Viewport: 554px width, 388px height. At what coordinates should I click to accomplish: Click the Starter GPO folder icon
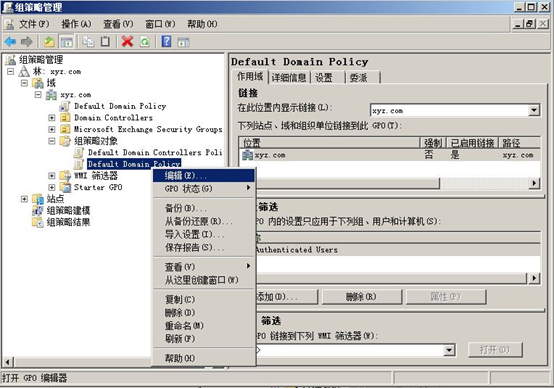[x=65, y=187]
